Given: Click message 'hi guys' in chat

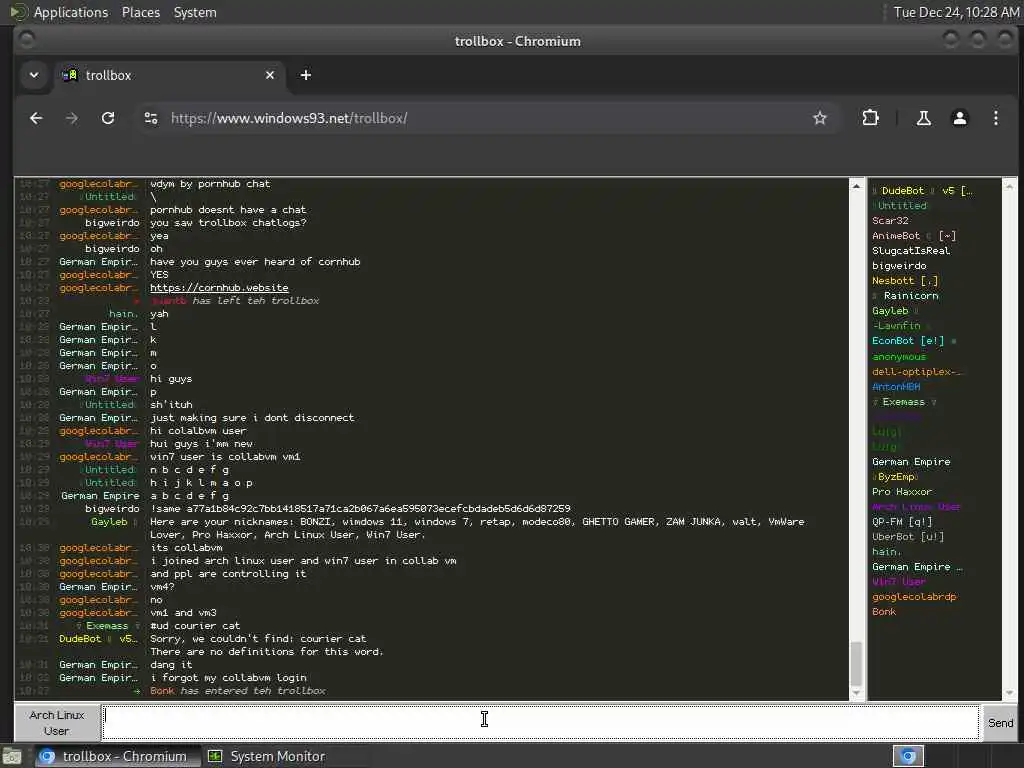Looking at the screenshot, I should [x=170, y=379].
